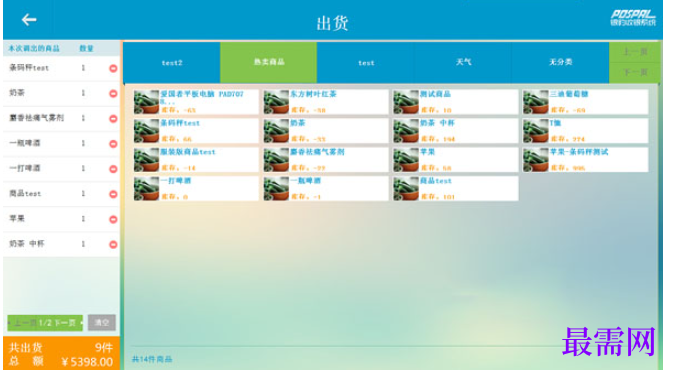Select 奶茶 row in the outgoing list
Viewport: 674px width, 373px height.
tap(61, 93)
